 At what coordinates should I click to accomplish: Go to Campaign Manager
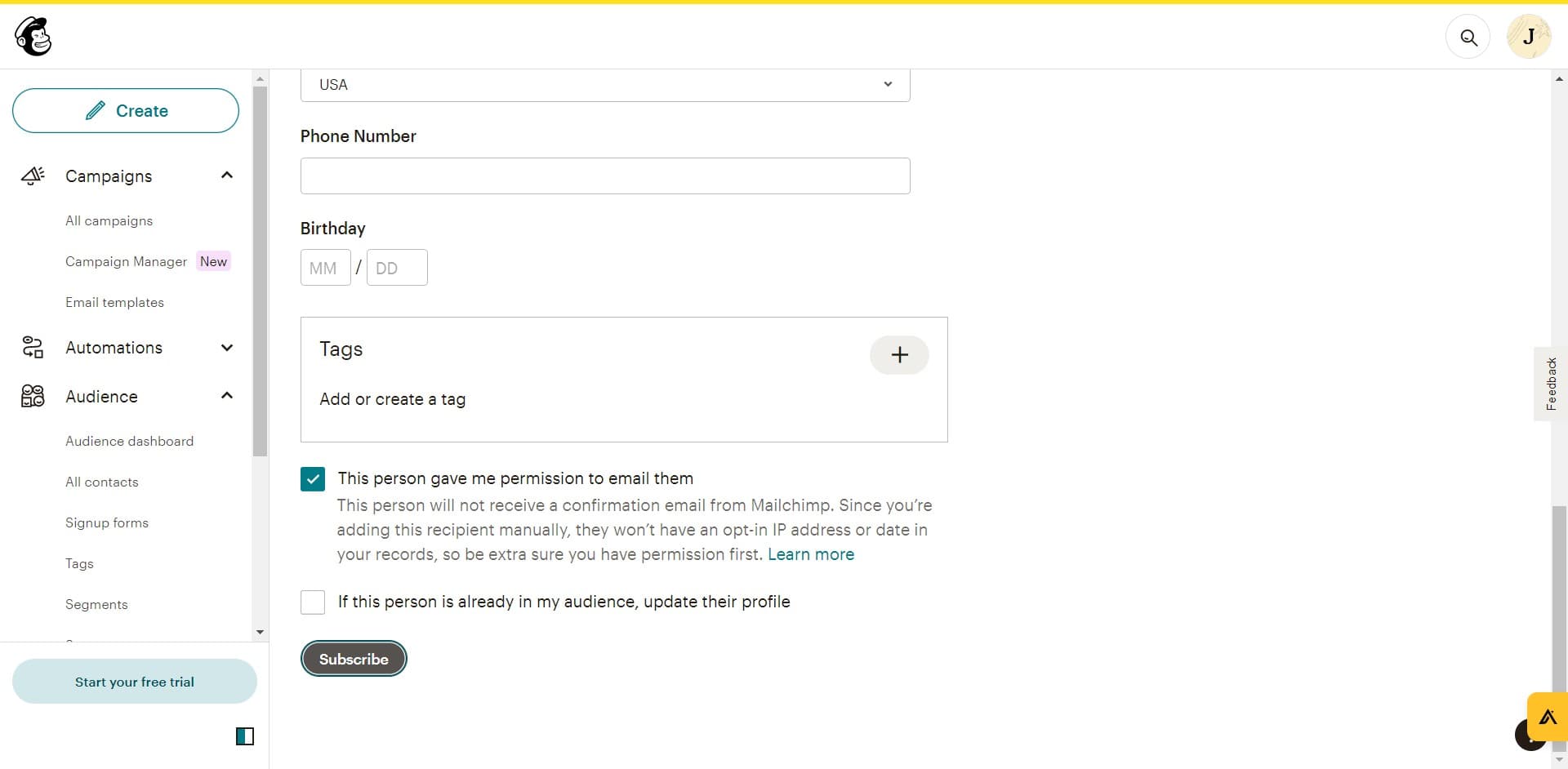(x=126, y=261)
